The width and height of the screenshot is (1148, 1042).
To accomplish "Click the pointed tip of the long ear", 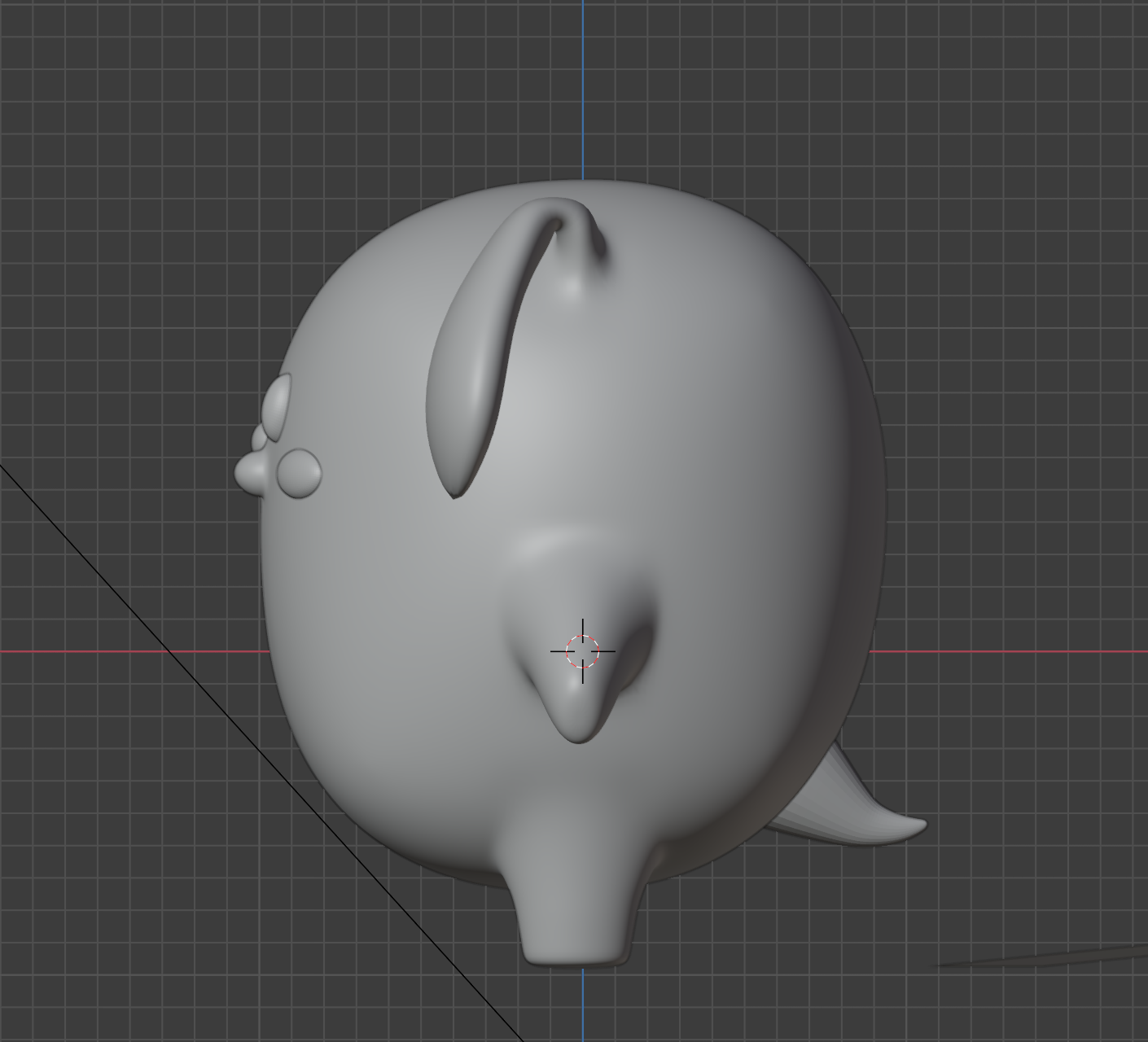I will coord(454,493).
